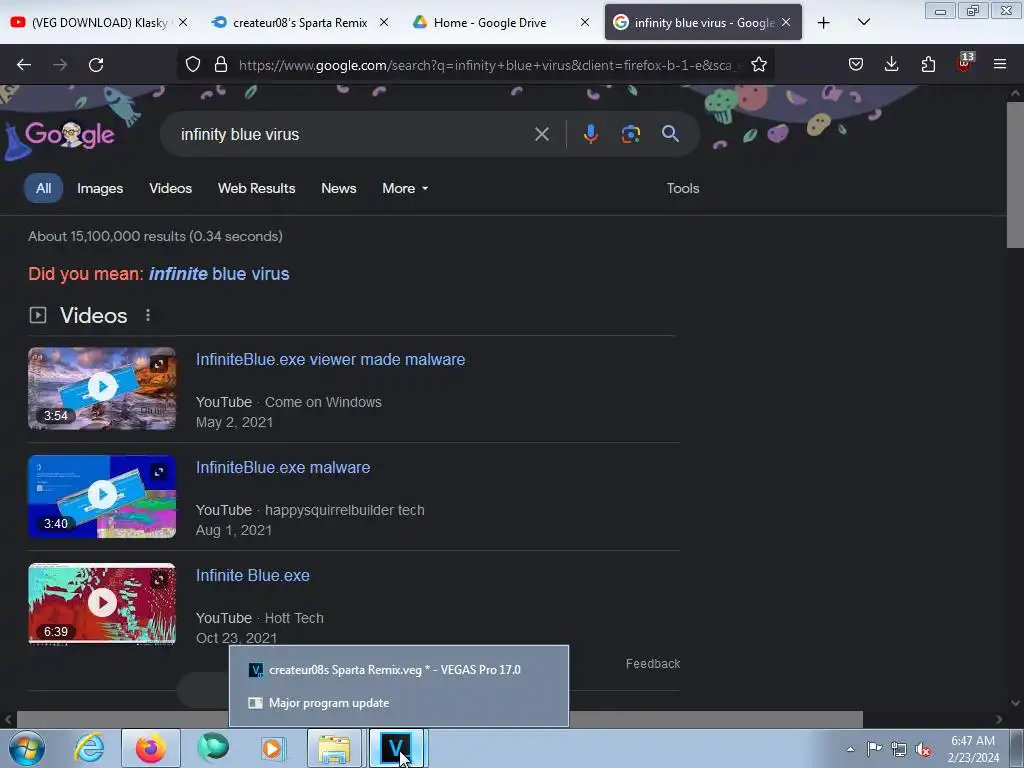
Task: Click 'infinite blue virus' suggestion link
Action: (x=219, y=274)
